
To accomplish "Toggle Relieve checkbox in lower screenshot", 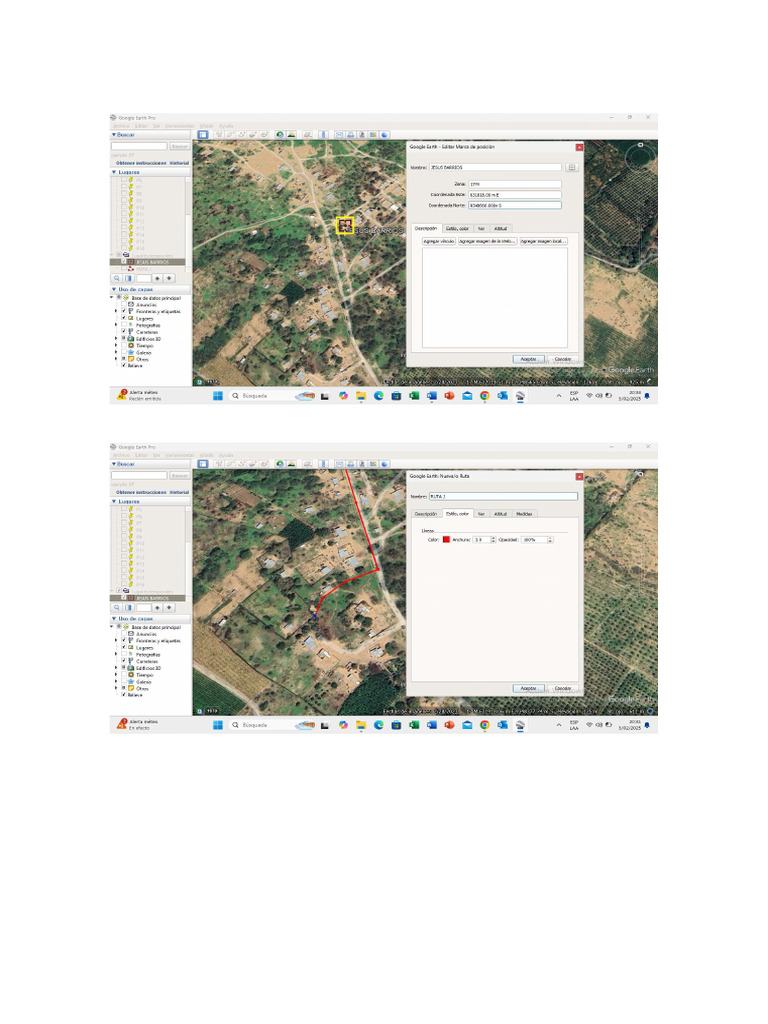I will click(124, 695).
